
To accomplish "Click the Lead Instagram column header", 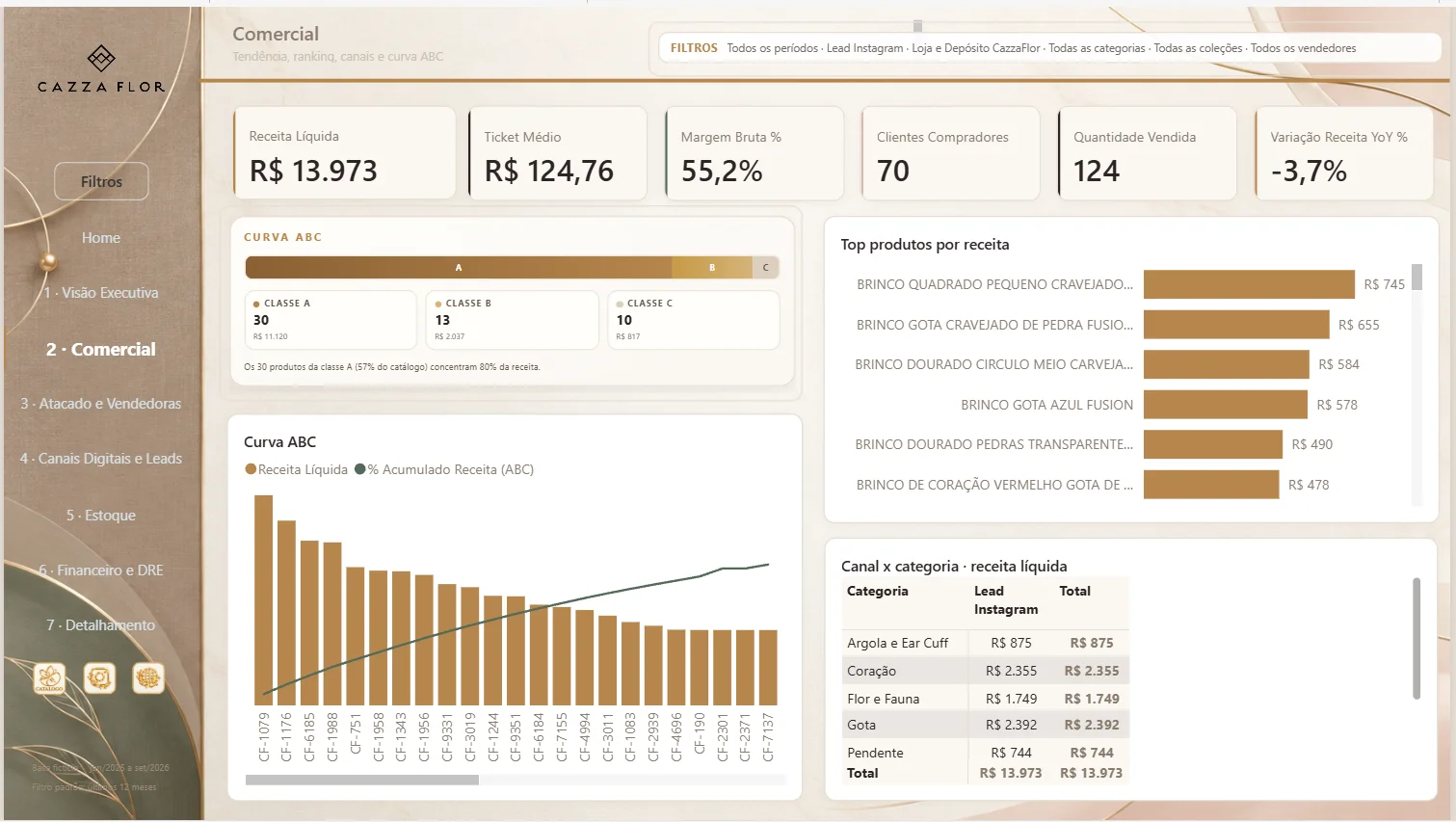I will pos(1006,600).
